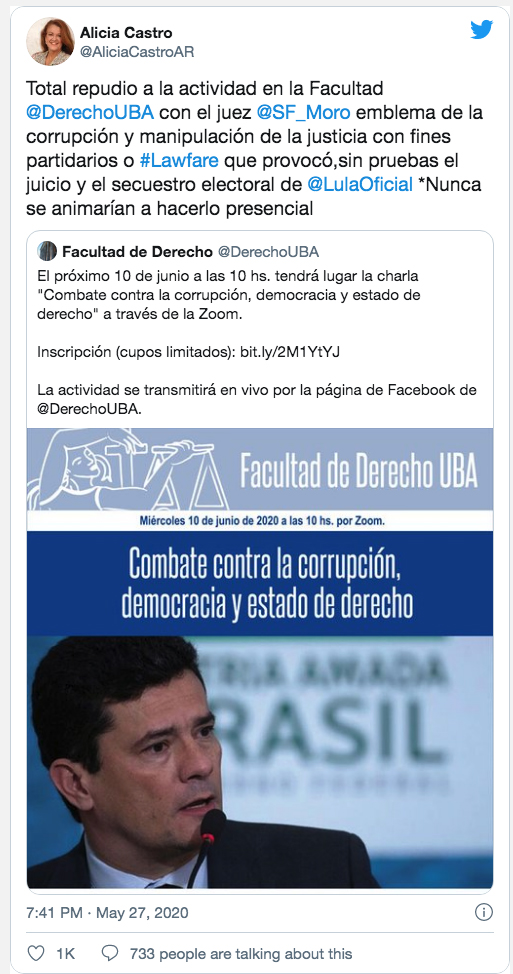Viewport: 513px width, 974px height.
Task: Open Alicia Castro's profile avatar
Action: click(x=50, y=41)
